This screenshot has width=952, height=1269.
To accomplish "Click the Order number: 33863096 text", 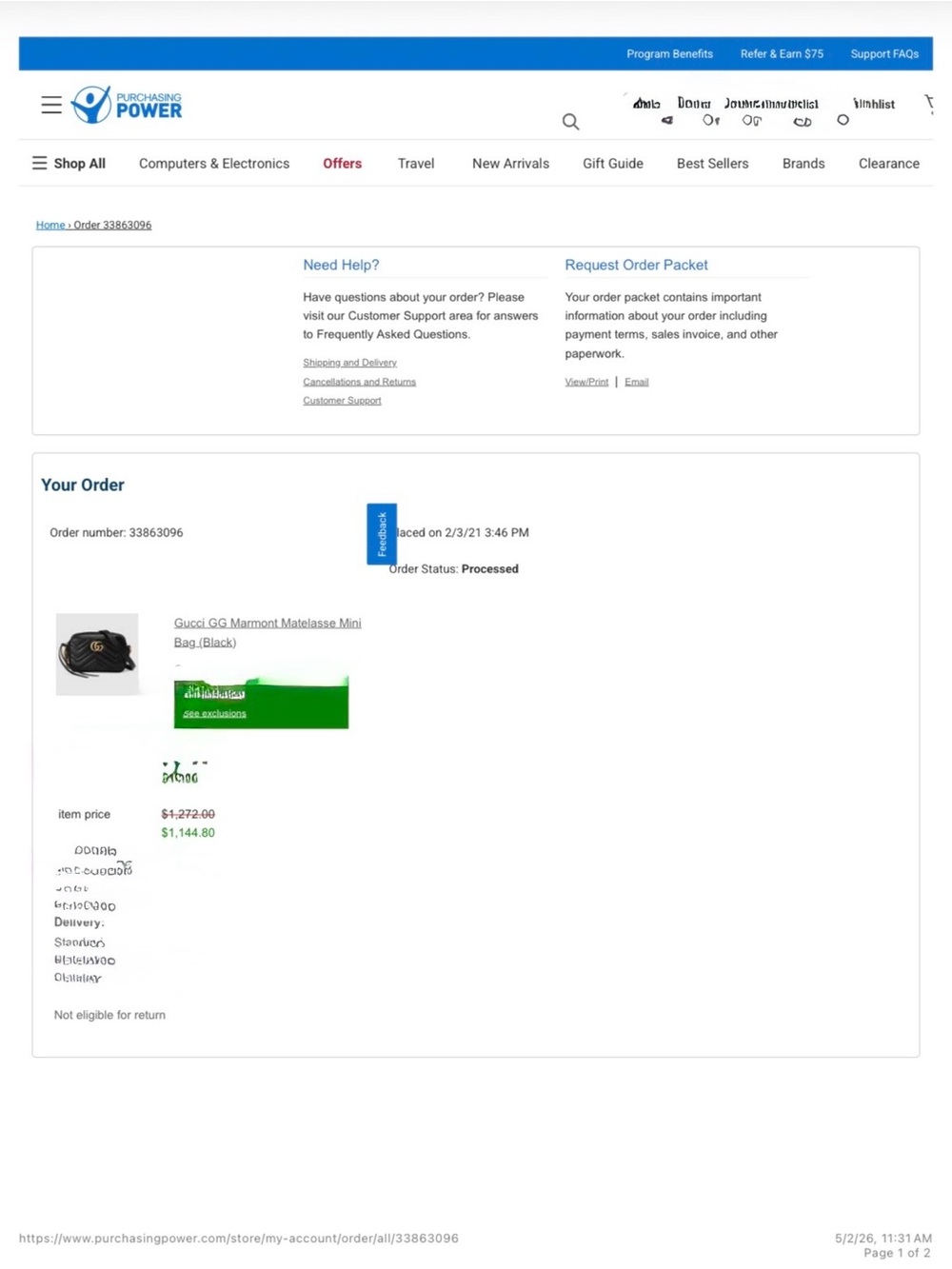I will 116,532.
